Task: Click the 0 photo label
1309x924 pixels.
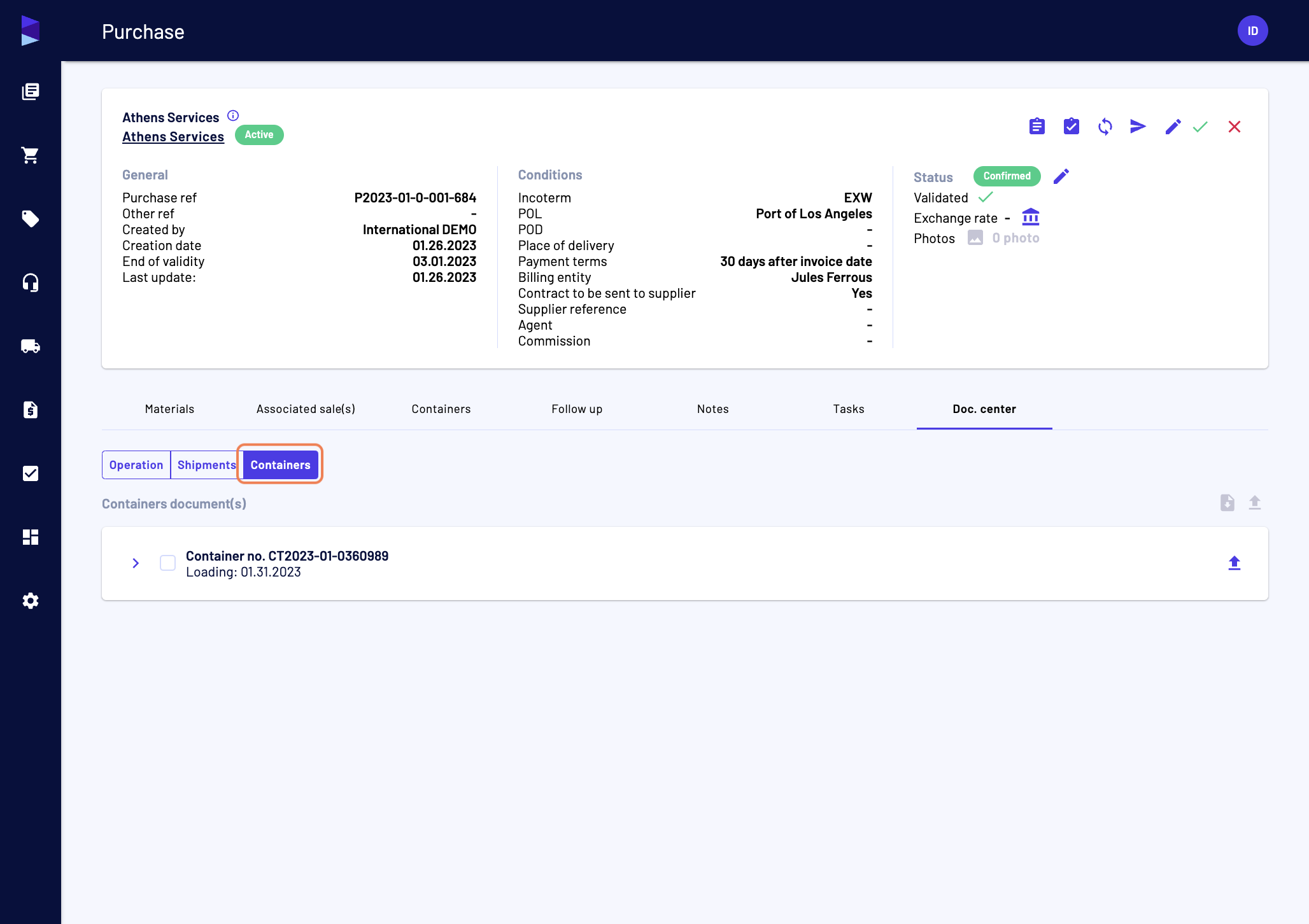Action: 1015,238
